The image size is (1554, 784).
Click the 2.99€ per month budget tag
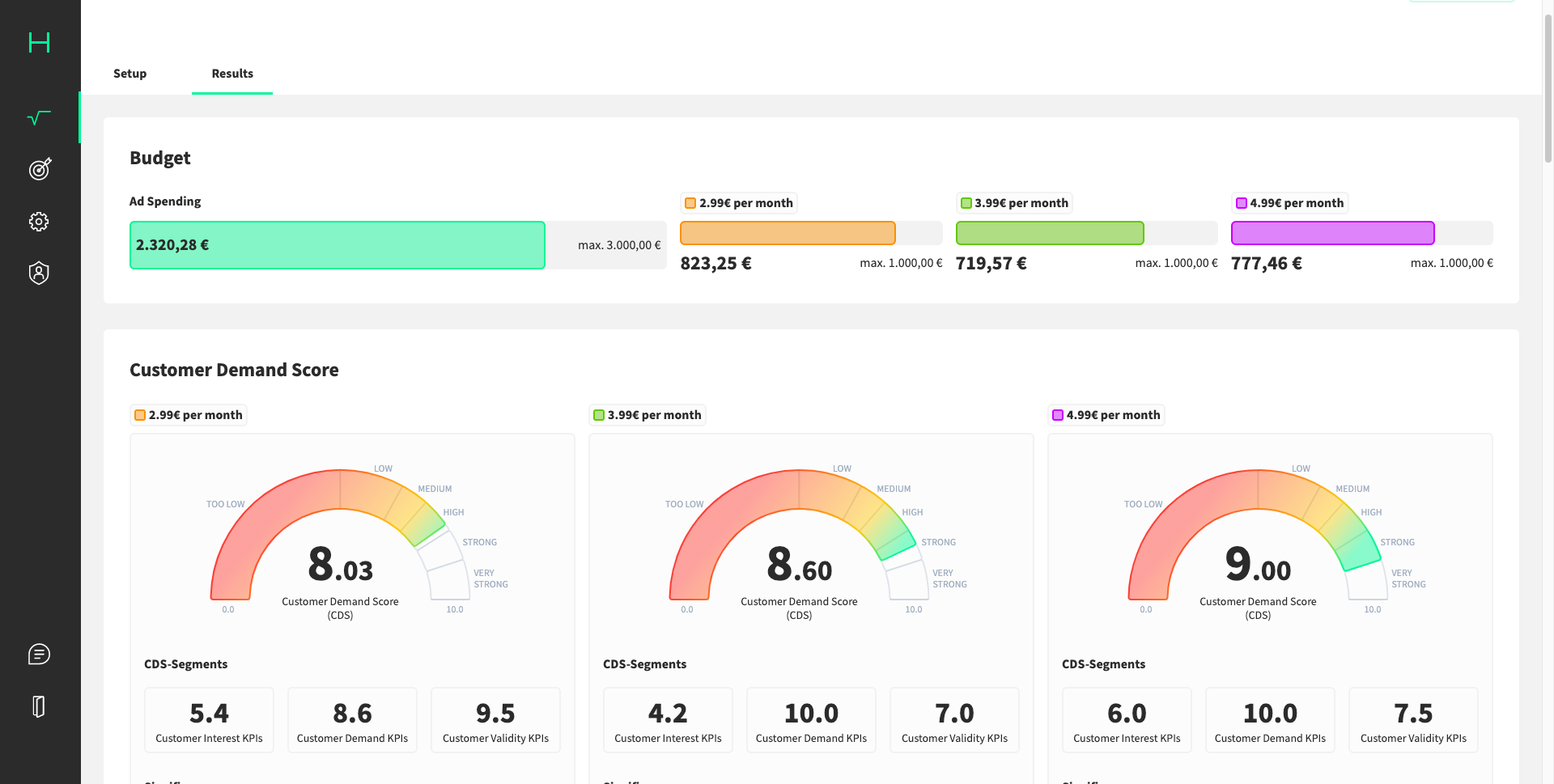pos(738,203)
